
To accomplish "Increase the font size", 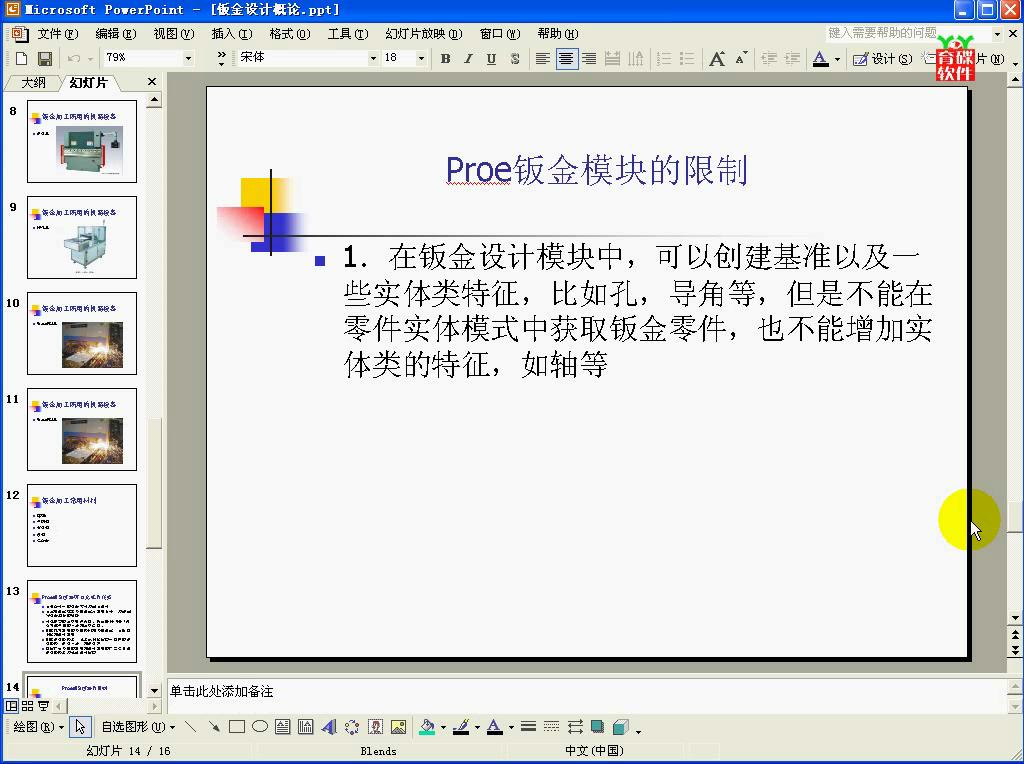I will pyautogui.click(x=717, y=59).
